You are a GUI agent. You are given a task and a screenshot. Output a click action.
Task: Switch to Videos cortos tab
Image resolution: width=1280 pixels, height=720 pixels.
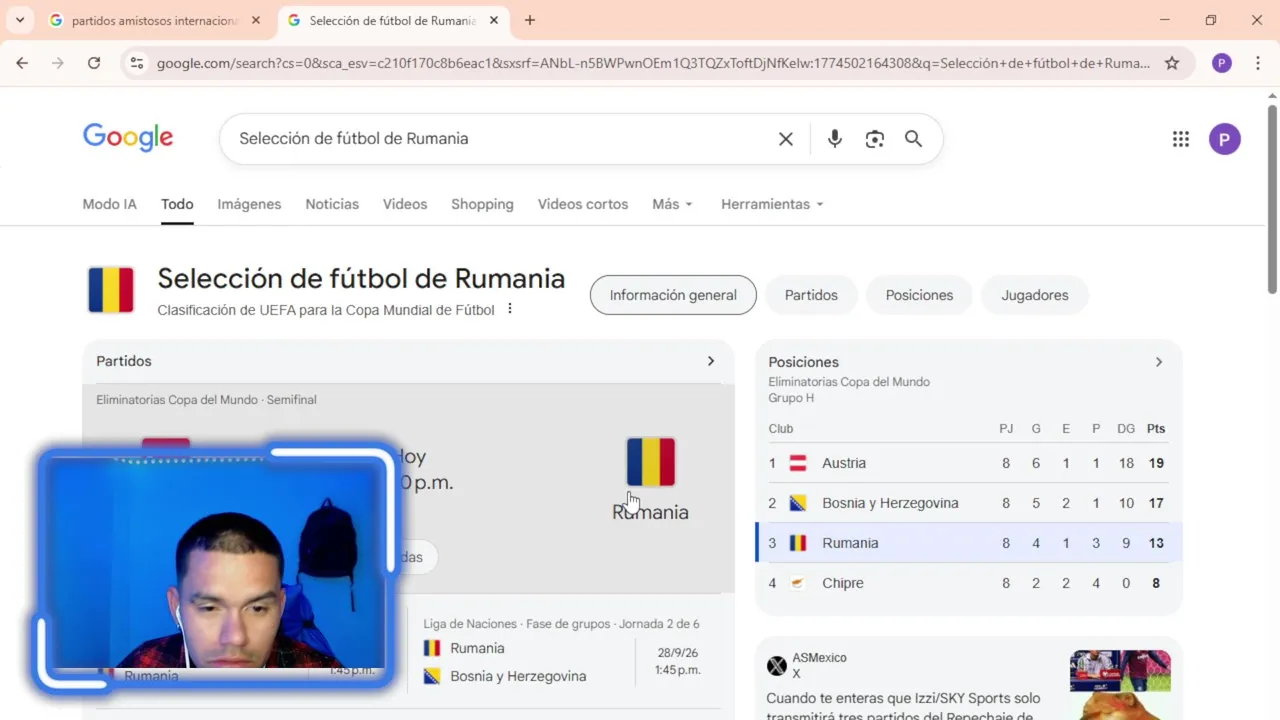pos(583,204)
